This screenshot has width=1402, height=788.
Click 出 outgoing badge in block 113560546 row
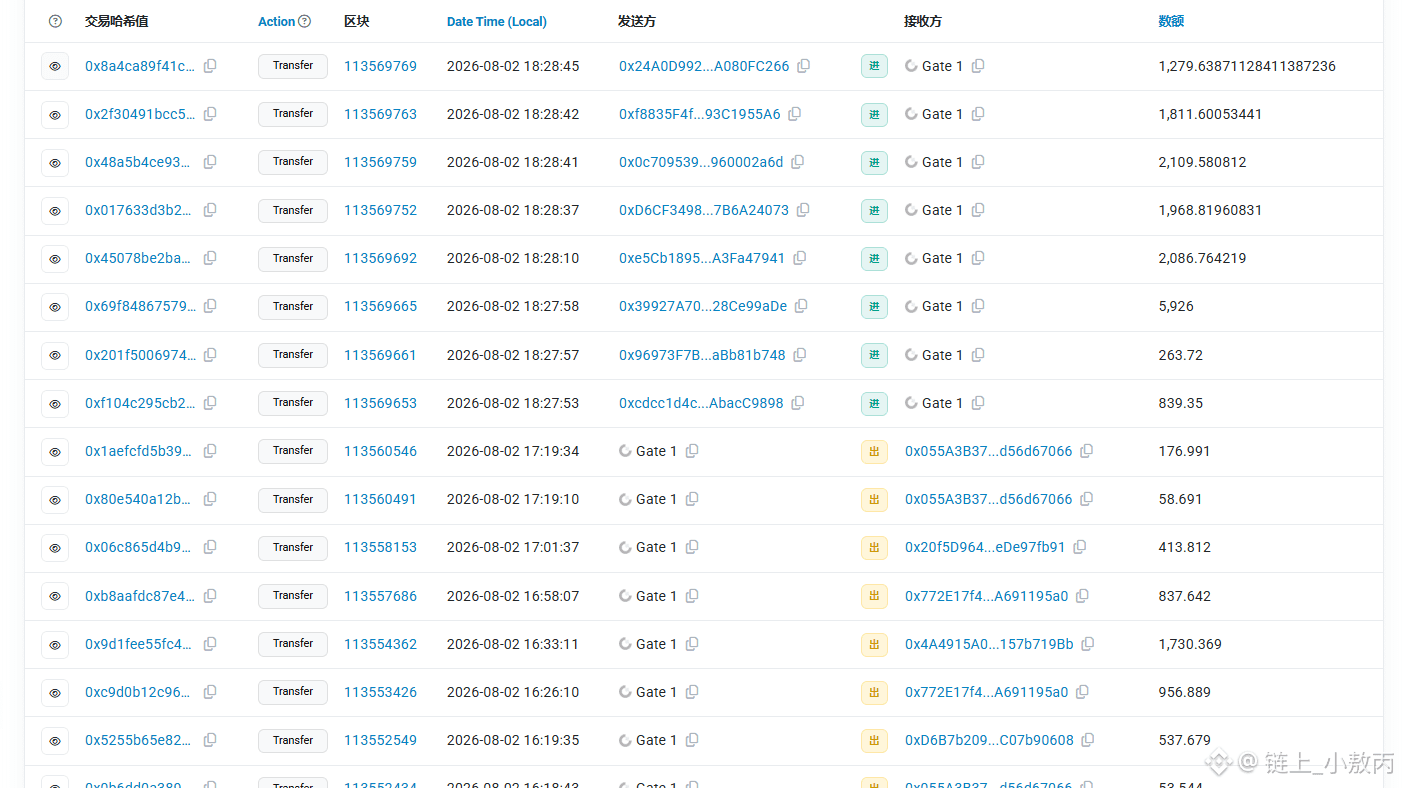(x=874, y=451)
